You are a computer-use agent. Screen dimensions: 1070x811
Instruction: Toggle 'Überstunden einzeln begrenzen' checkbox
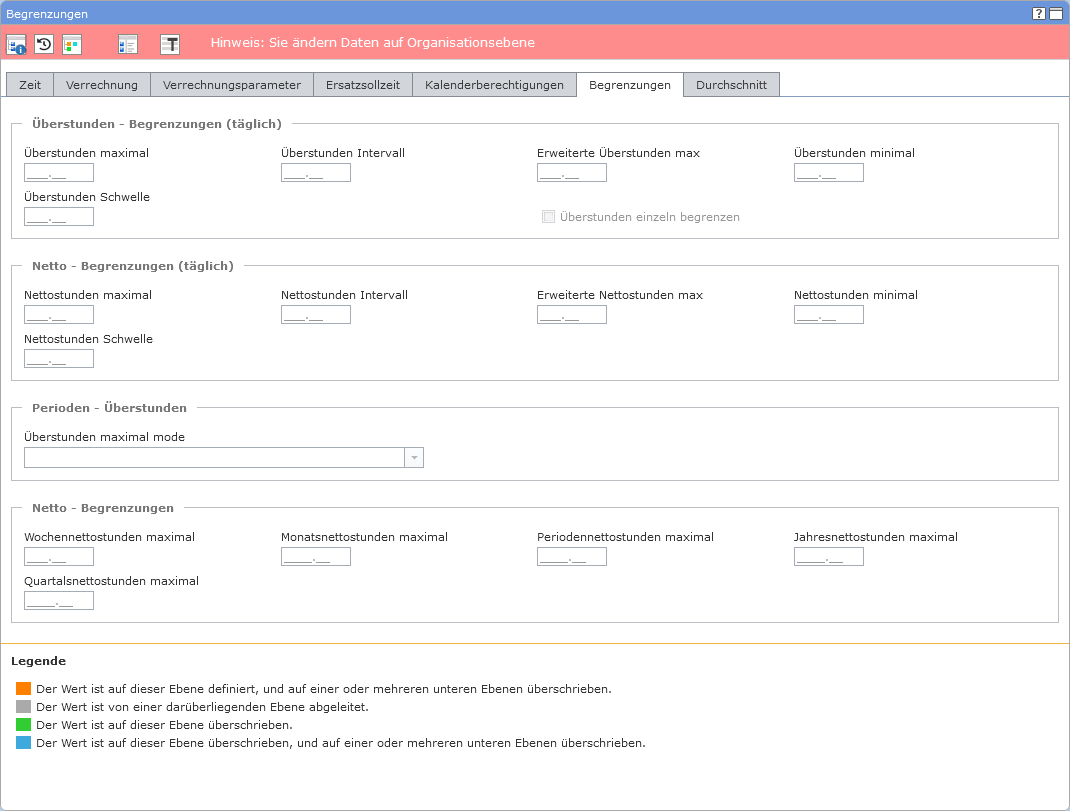pos(548,217)
